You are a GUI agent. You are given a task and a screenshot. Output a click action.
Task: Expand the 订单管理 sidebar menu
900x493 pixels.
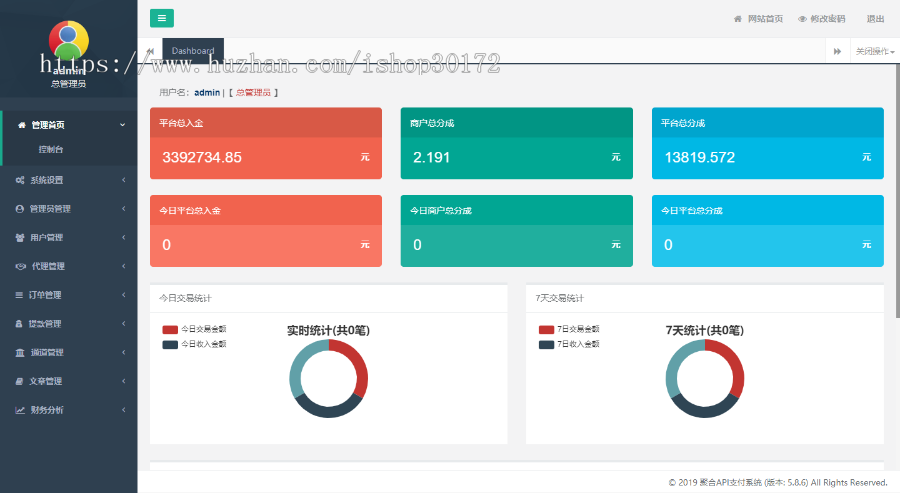click(x=69, y=295)
